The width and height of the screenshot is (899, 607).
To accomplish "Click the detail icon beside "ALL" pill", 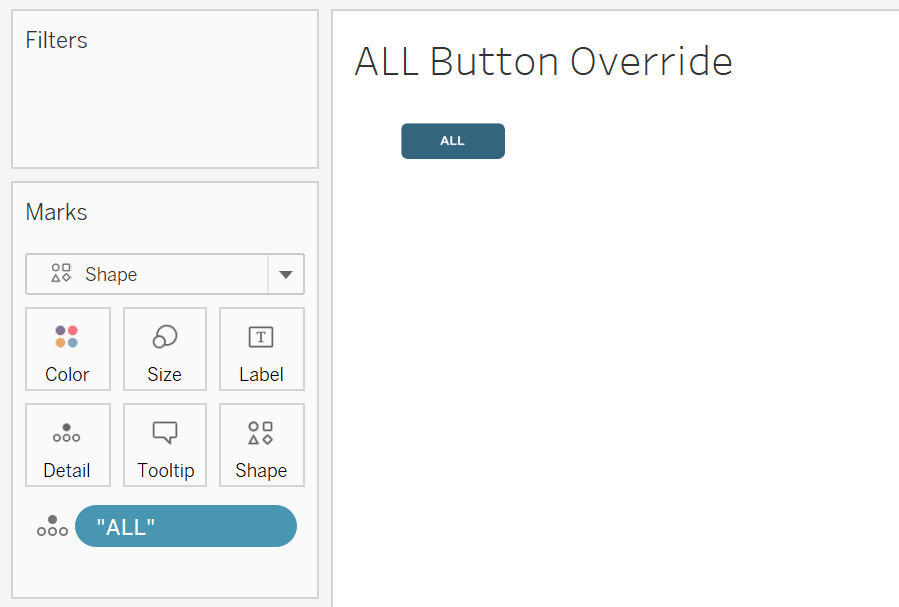I will tap(52, 526).
